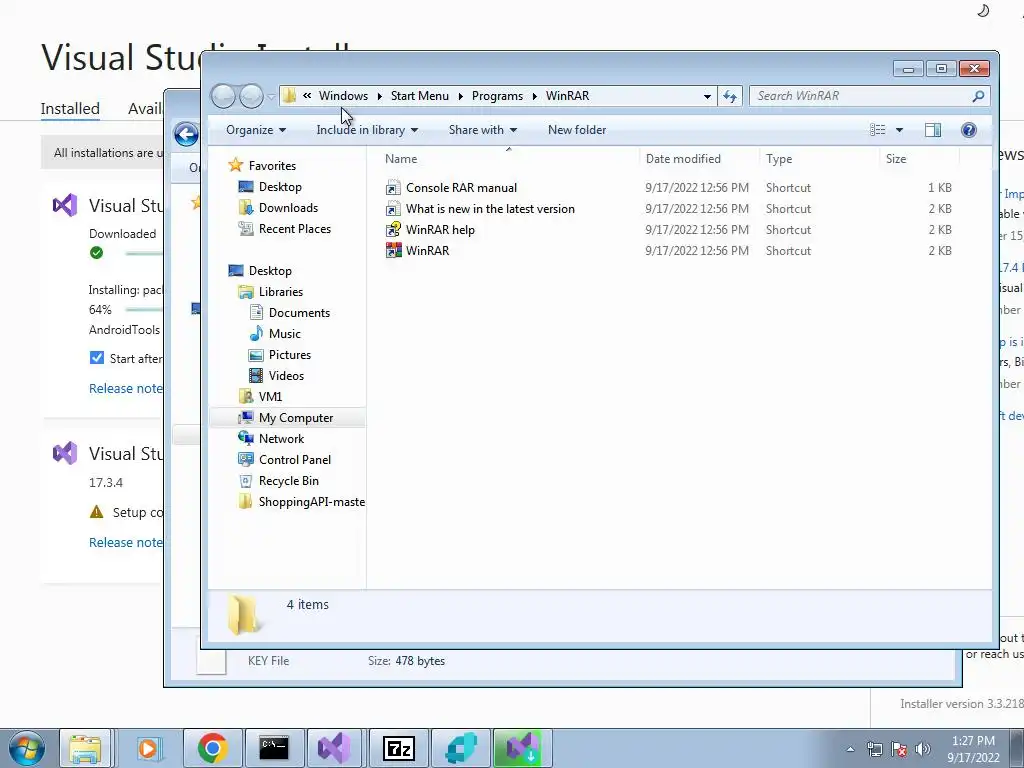Sort files by the Type column
Image resolution: width=1024 pixels, height=768 pixels.
coord(778,159)
